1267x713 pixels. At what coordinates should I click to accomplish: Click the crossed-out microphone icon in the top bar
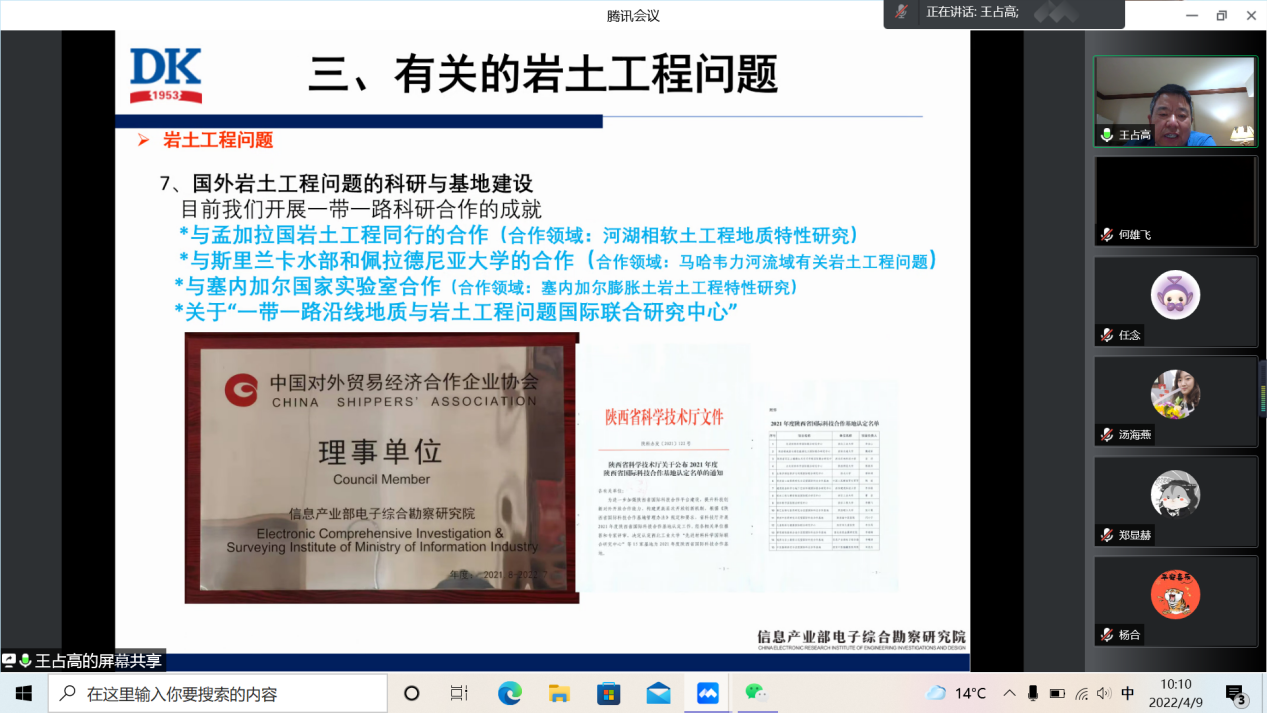coord(902,15)
